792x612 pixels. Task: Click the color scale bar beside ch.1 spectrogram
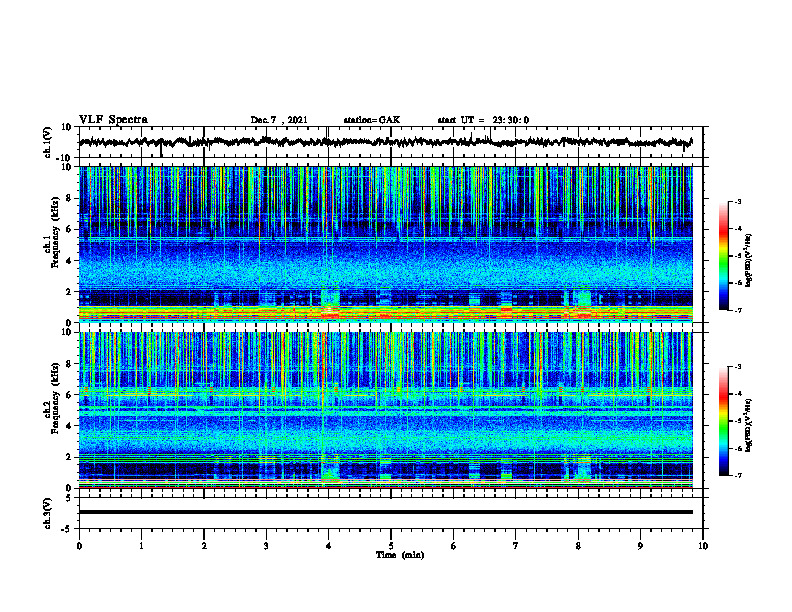(723, 256)
